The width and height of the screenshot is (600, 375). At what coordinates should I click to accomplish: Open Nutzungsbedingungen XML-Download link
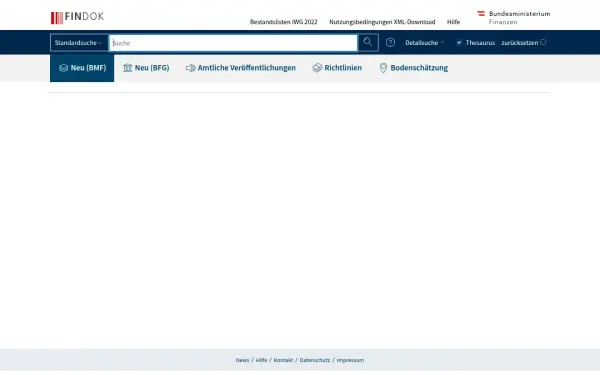coord(382,22)
